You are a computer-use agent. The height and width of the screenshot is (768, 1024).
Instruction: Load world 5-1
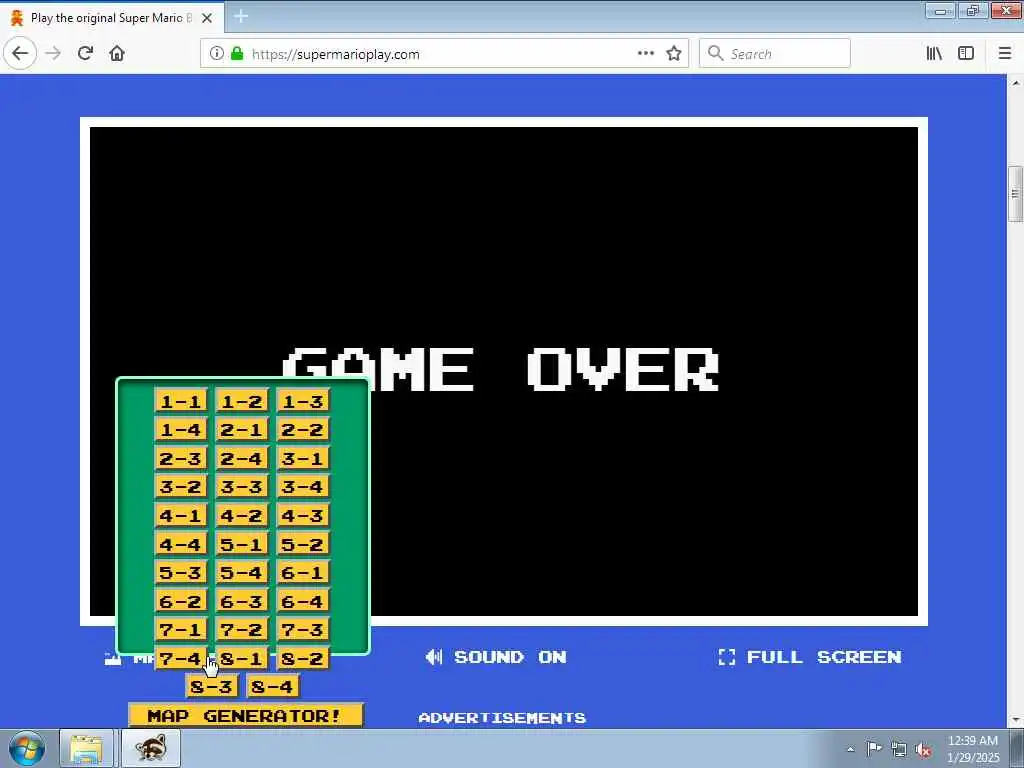242,544
